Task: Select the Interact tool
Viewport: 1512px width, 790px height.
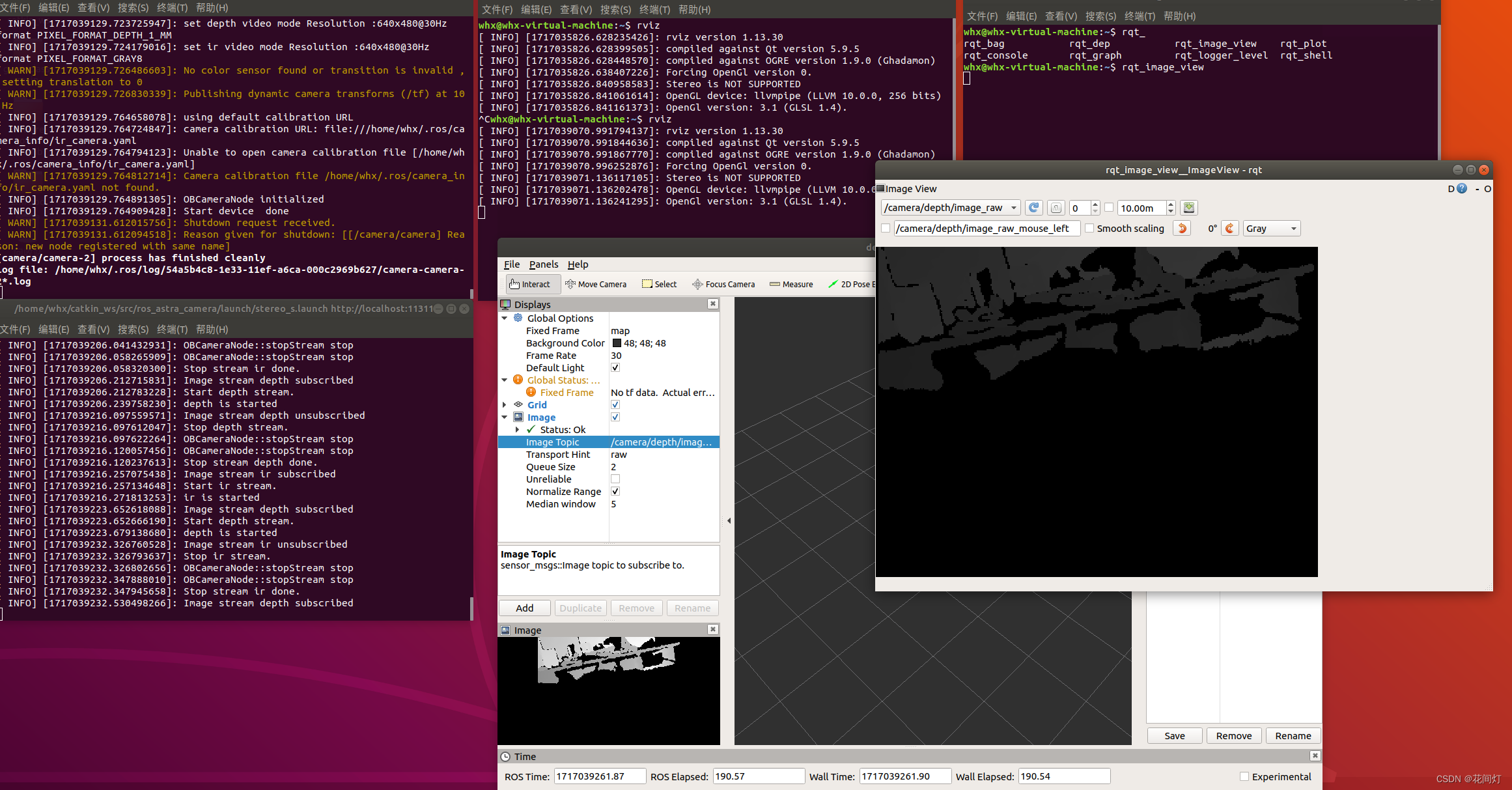Action: [529, 284]
